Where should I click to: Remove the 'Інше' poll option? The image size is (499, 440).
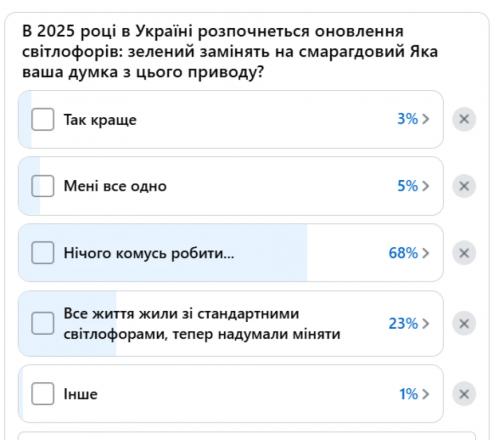tap(464, 394)
